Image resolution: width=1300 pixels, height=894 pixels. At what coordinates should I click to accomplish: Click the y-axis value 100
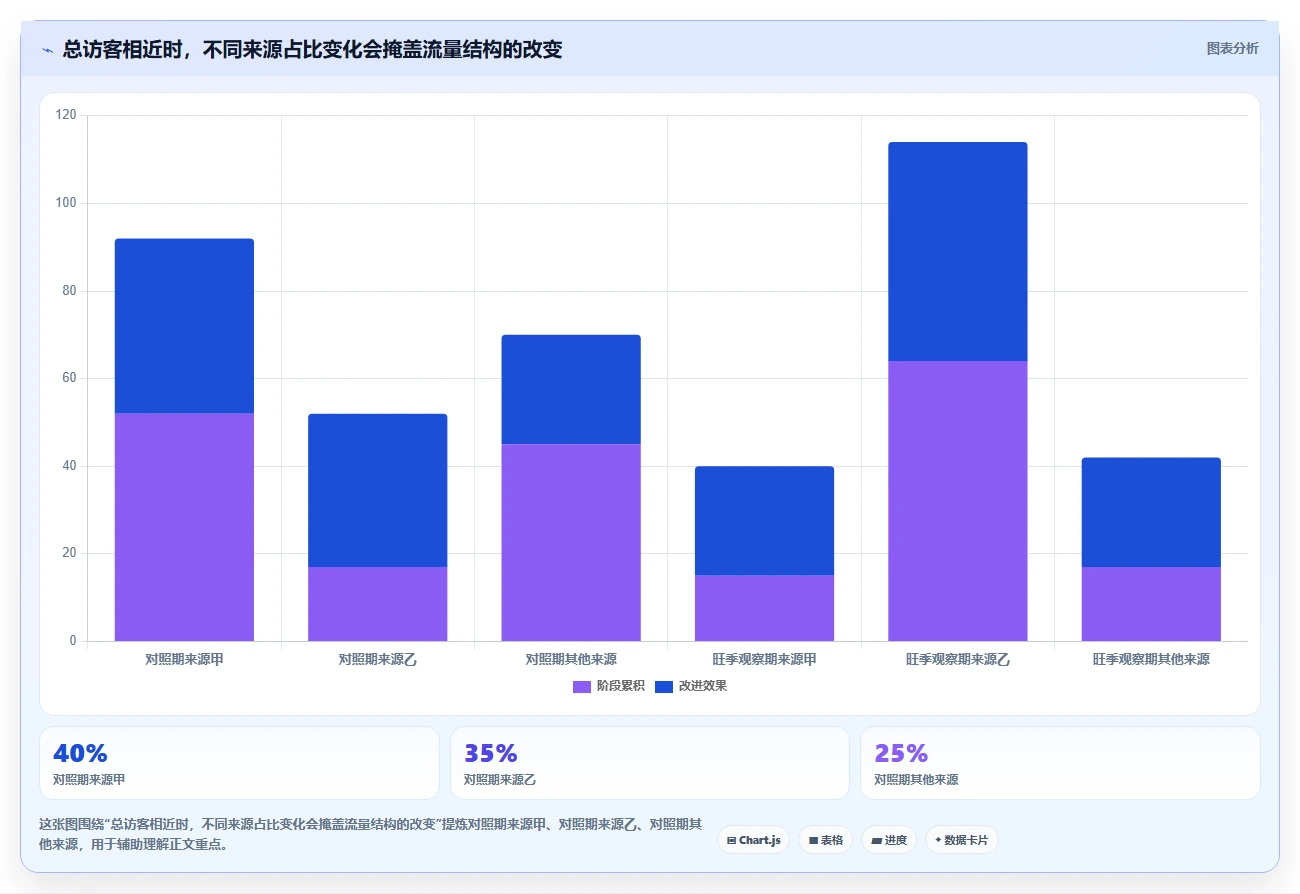point(66,203)
